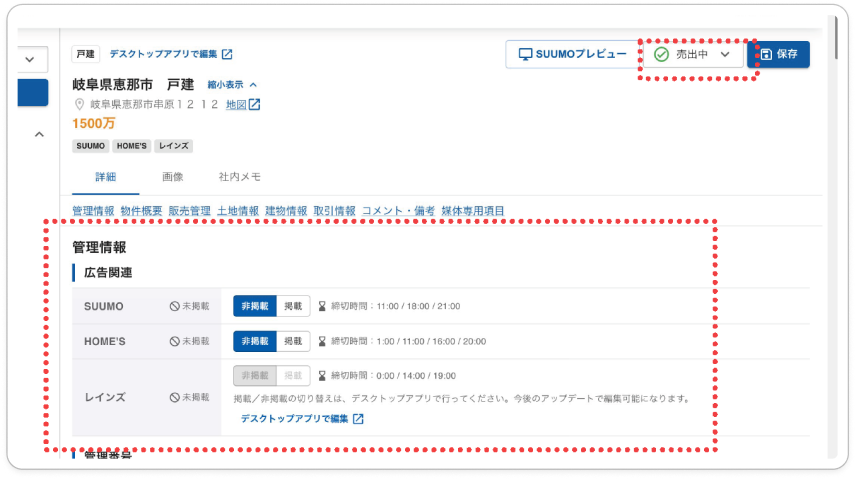The height and width of the screenshot is (479, 856).
Task: Click the location pin icon by address
Action: point(79,104)
